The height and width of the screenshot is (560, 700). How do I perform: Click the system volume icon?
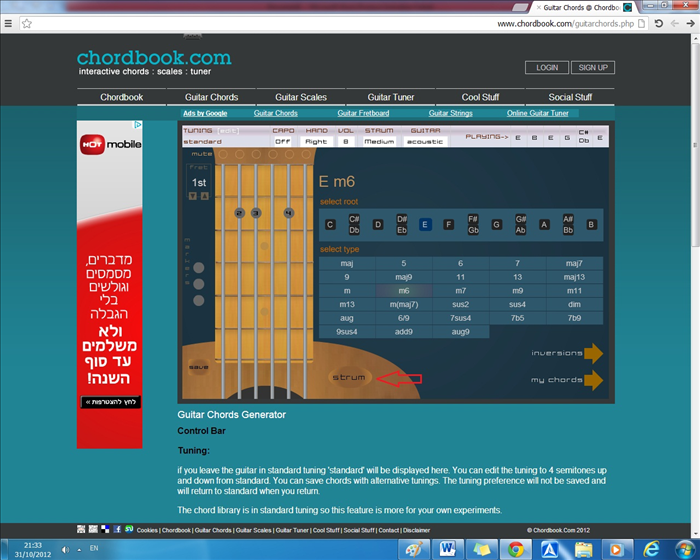click(x=65, y=550)
